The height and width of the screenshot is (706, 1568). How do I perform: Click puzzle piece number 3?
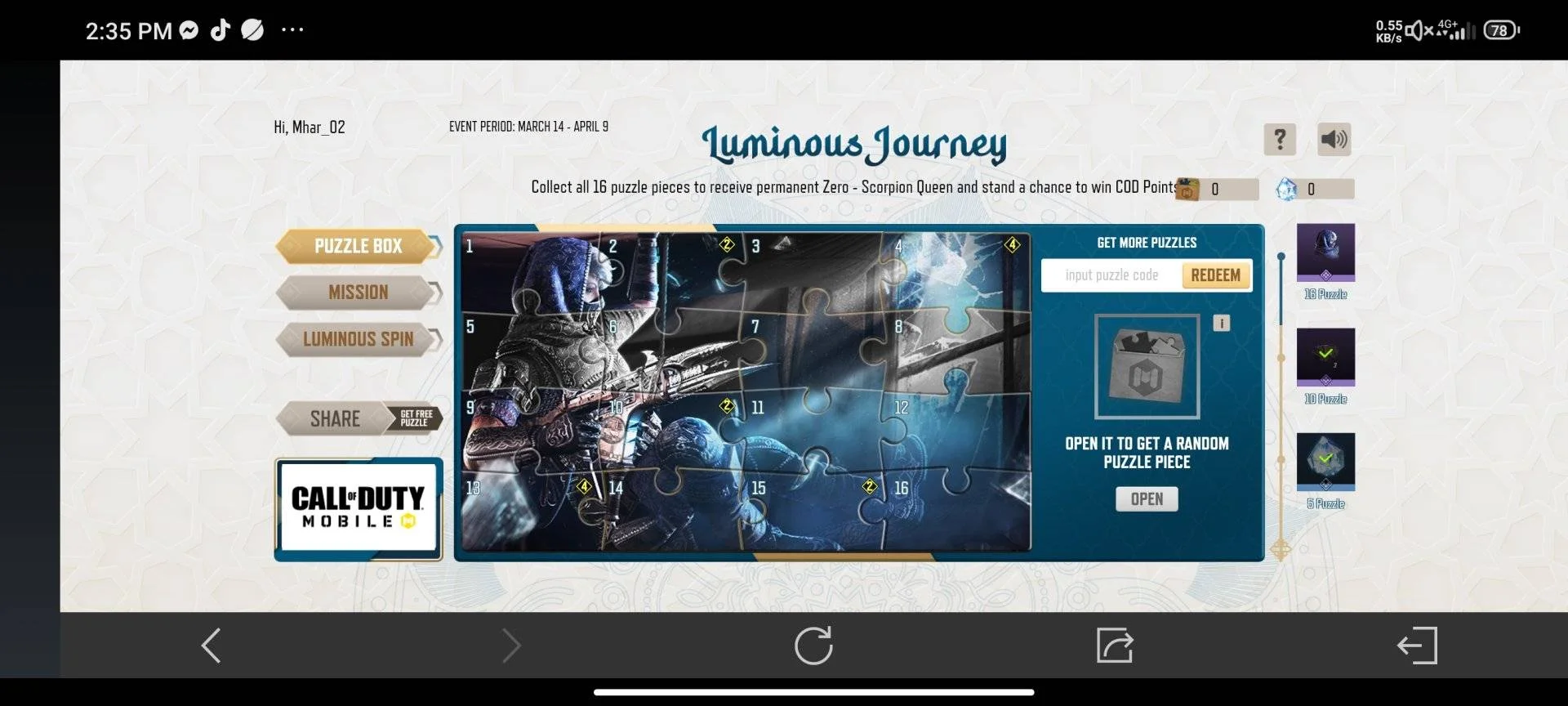click(x=817, y=274)
